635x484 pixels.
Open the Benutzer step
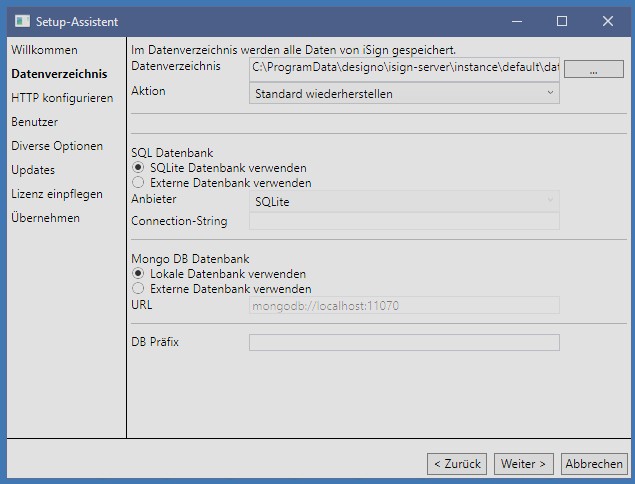pyautogui.click(x=34, y=122)
